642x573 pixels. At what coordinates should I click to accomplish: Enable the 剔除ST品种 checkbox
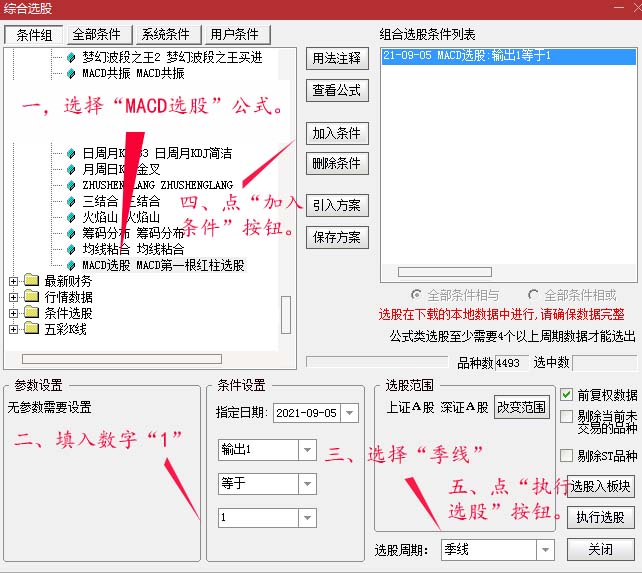[566, 455]
